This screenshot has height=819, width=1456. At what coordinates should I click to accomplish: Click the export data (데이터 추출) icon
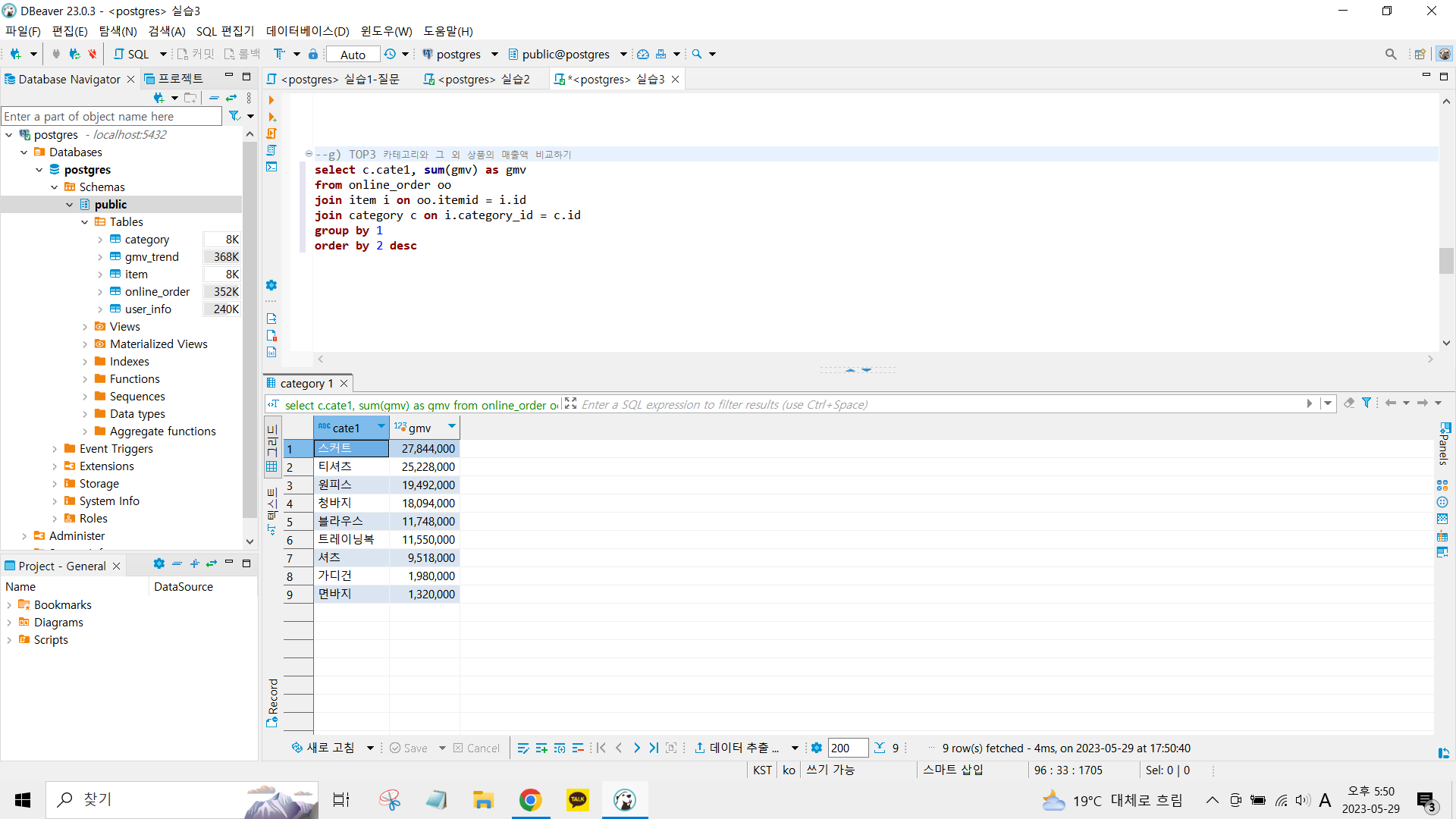pos(700,748)
